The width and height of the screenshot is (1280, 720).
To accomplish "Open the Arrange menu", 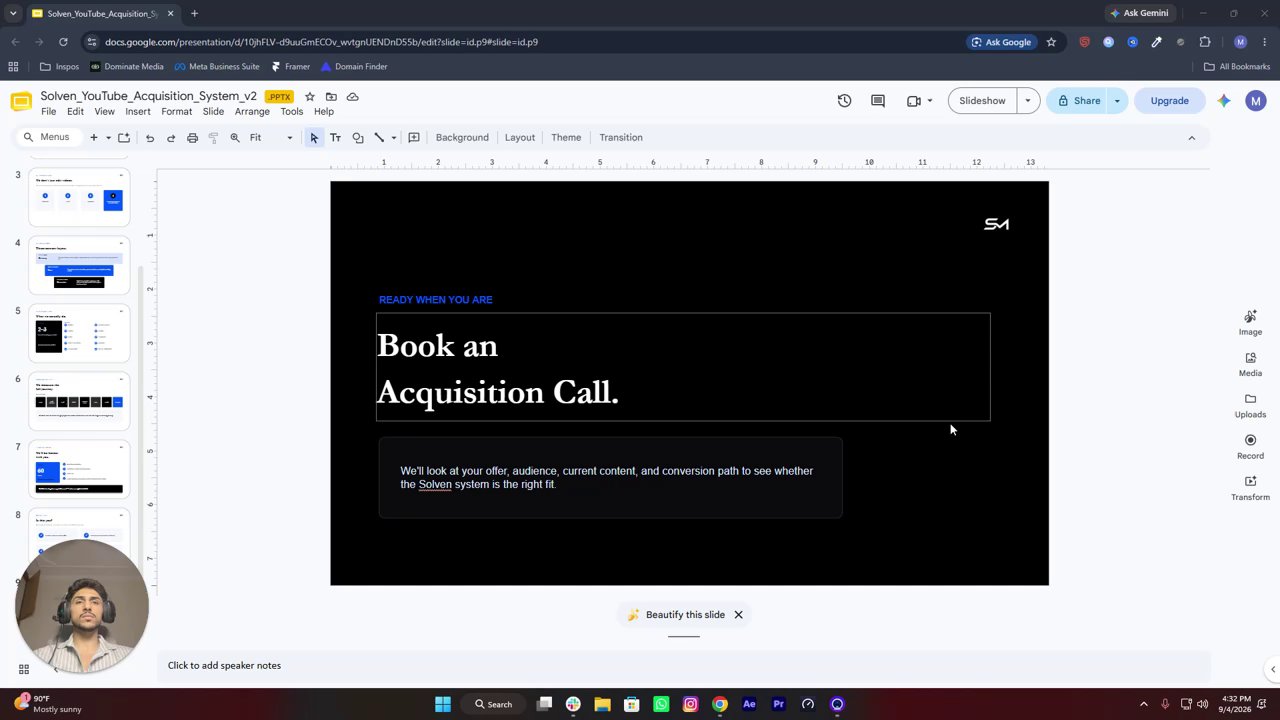I will (252, 112).
